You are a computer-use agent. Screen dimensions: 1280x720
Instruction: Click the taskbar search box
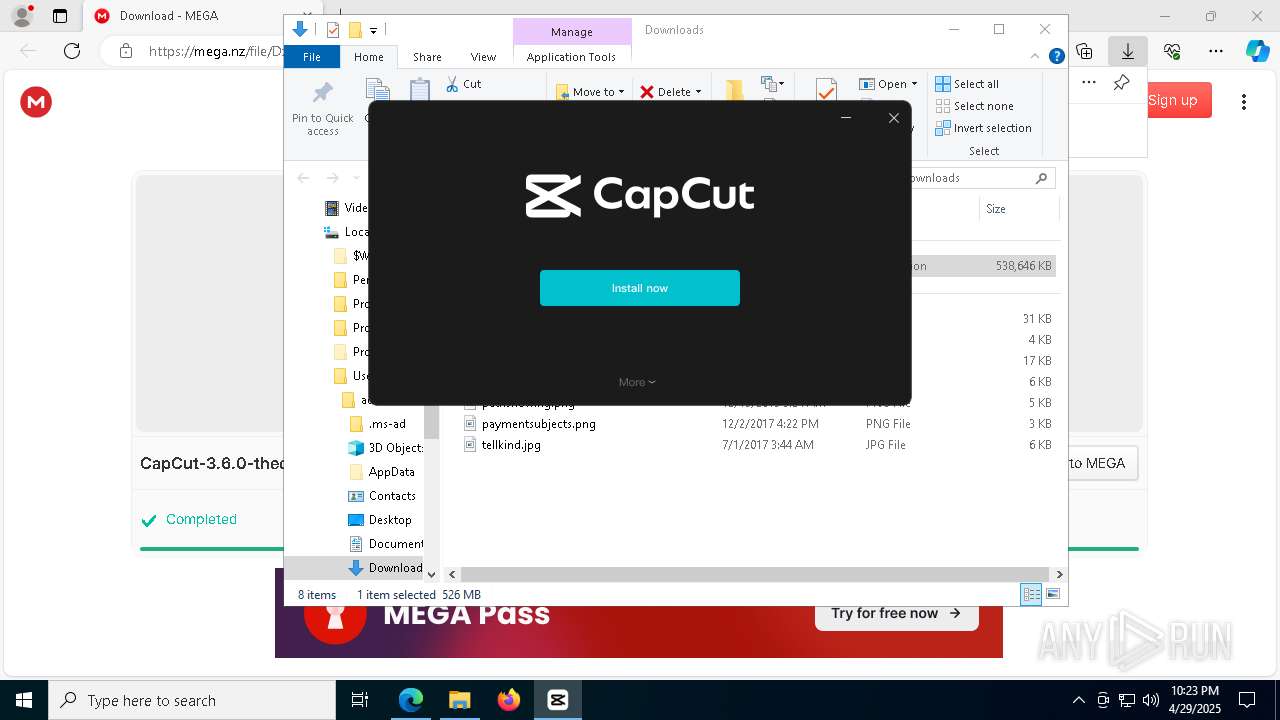pyautogui.click(x=192, y=700)
